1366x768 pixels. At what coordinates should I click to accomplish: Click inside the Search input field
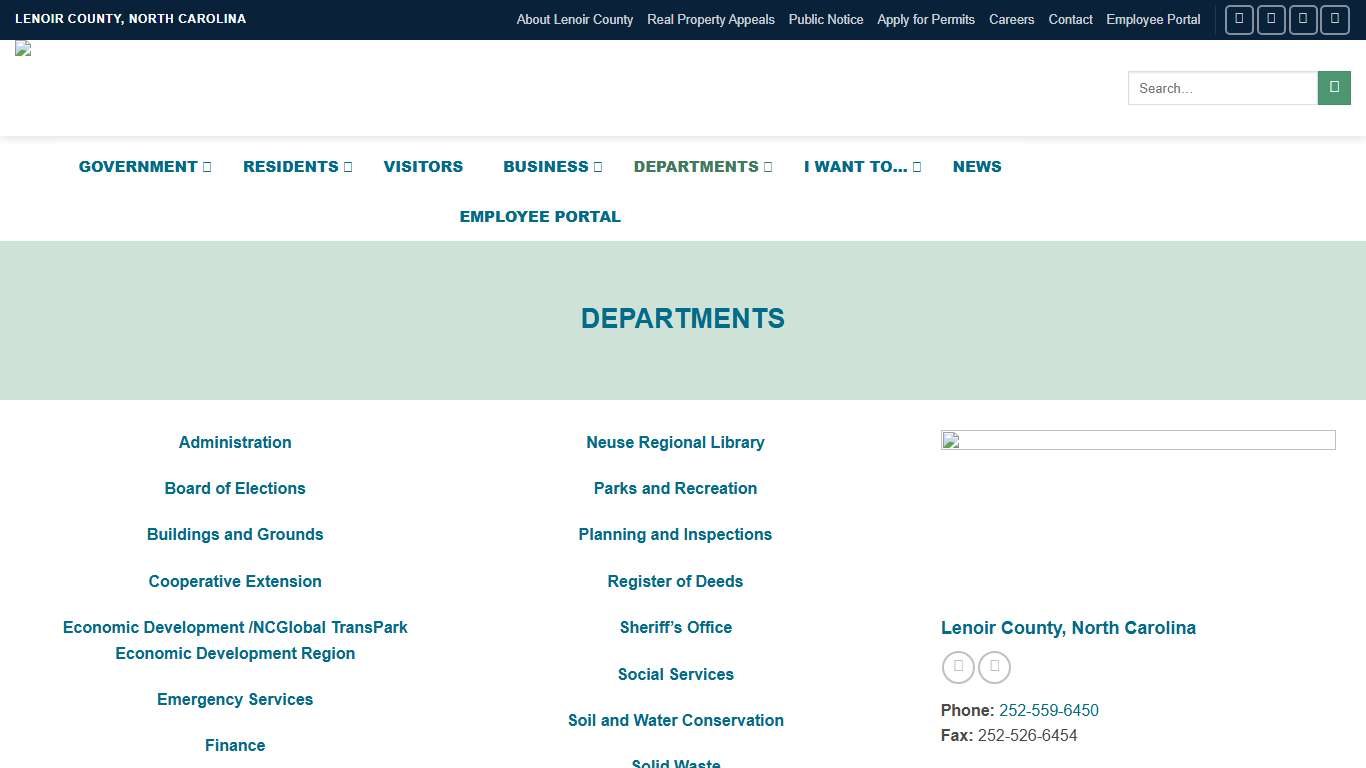click(x=1220, y=88)
